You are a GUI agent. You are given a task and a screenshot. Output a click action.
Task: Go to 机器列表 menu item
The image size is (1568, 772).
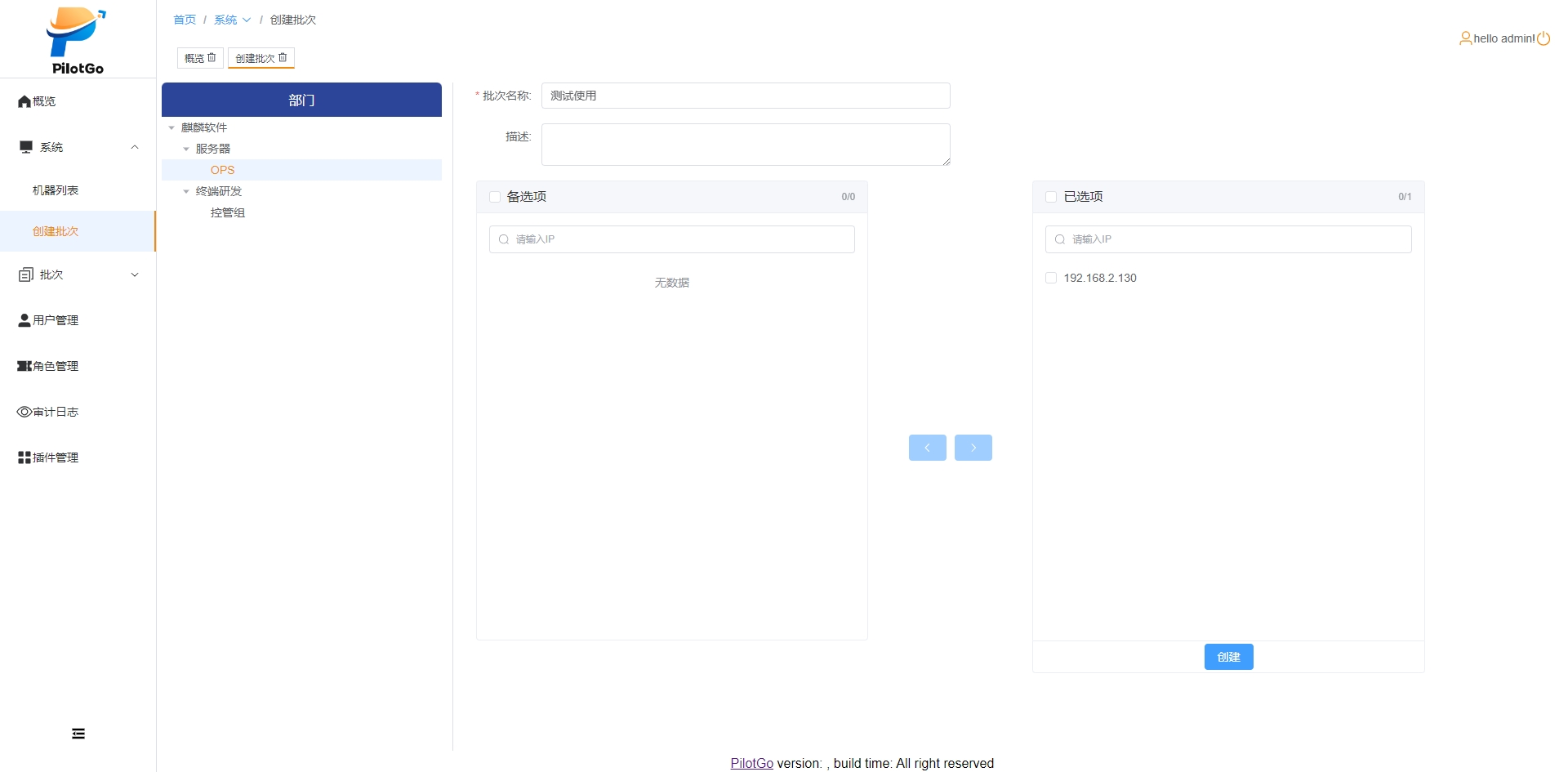tap(56, 190)
